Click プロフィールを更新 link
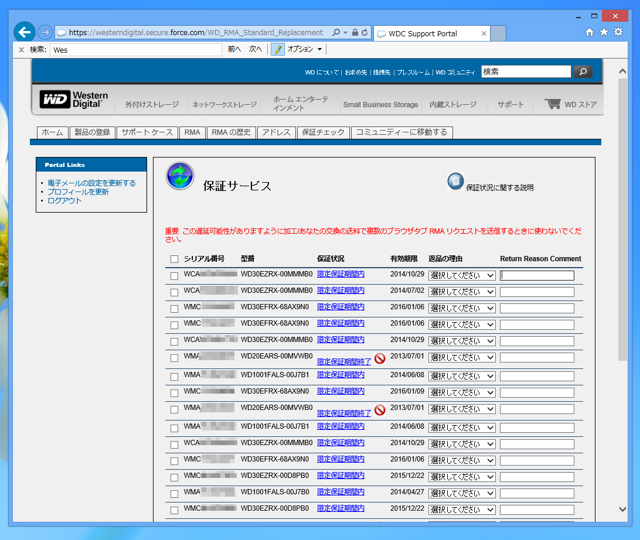This screenshot has height=540, width=640. pyautogui.click(x=78, y=192)
